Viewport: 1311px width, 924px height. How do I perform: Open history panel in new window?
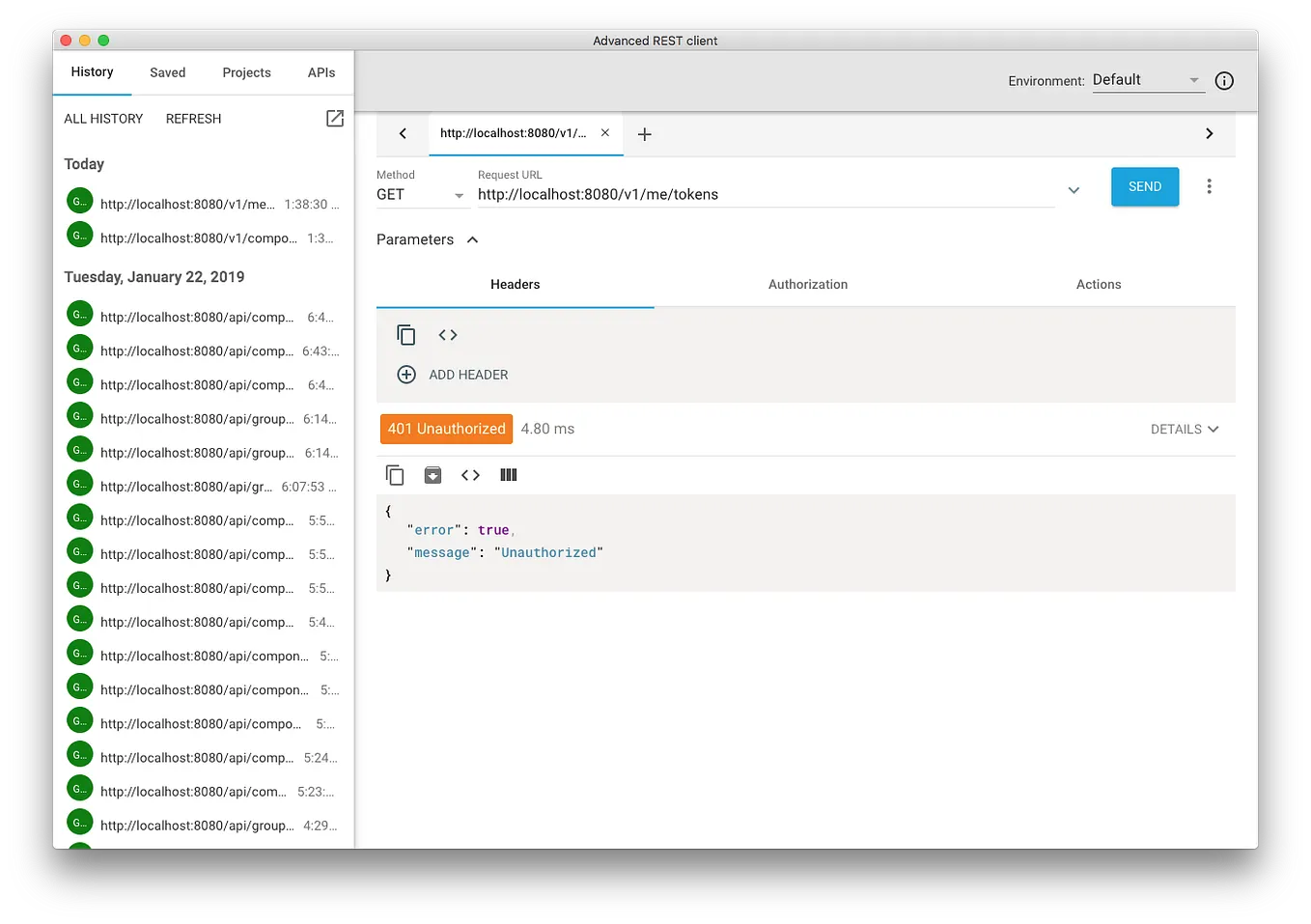pyautogui.click(x=334, y=118)
